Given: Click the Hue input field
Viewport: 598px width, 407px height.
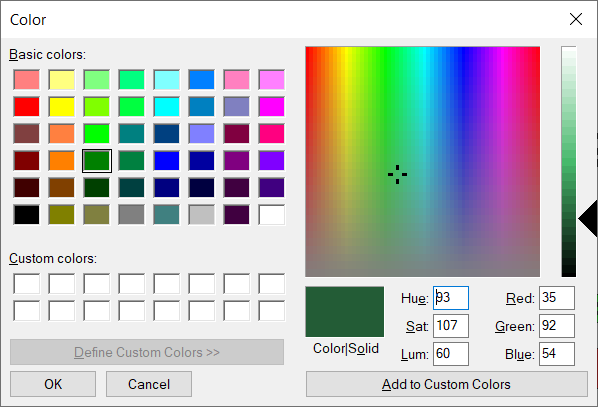Looking at the screenshot, I should pos(451,298).
